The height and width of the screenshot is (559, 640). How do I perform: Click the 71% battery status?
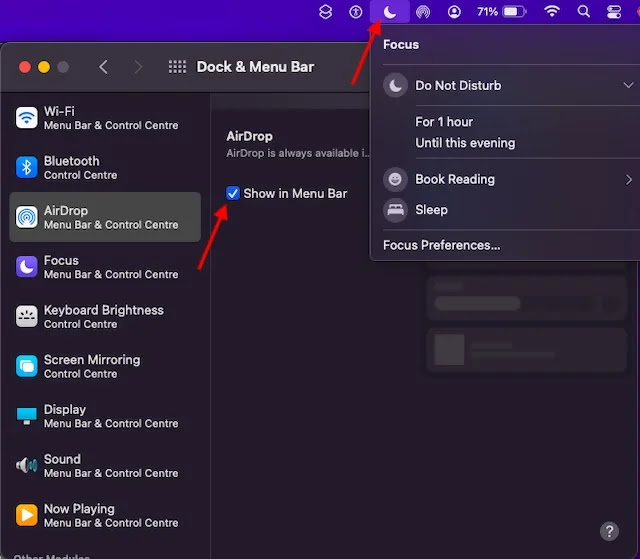(x=502, y=12)
